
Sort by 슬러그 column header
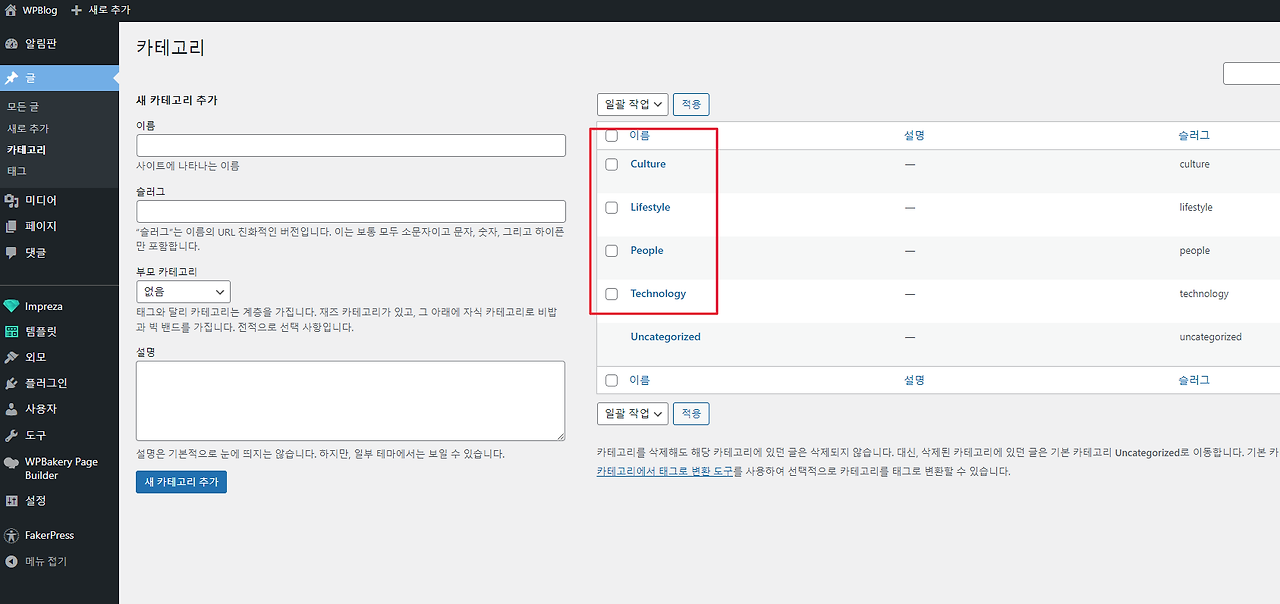point(1194,136)
